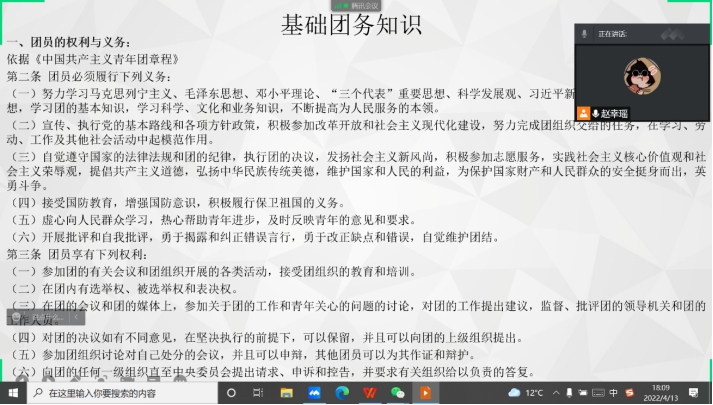
Task: Click the taskbar search input box
Action: (110, 393)
